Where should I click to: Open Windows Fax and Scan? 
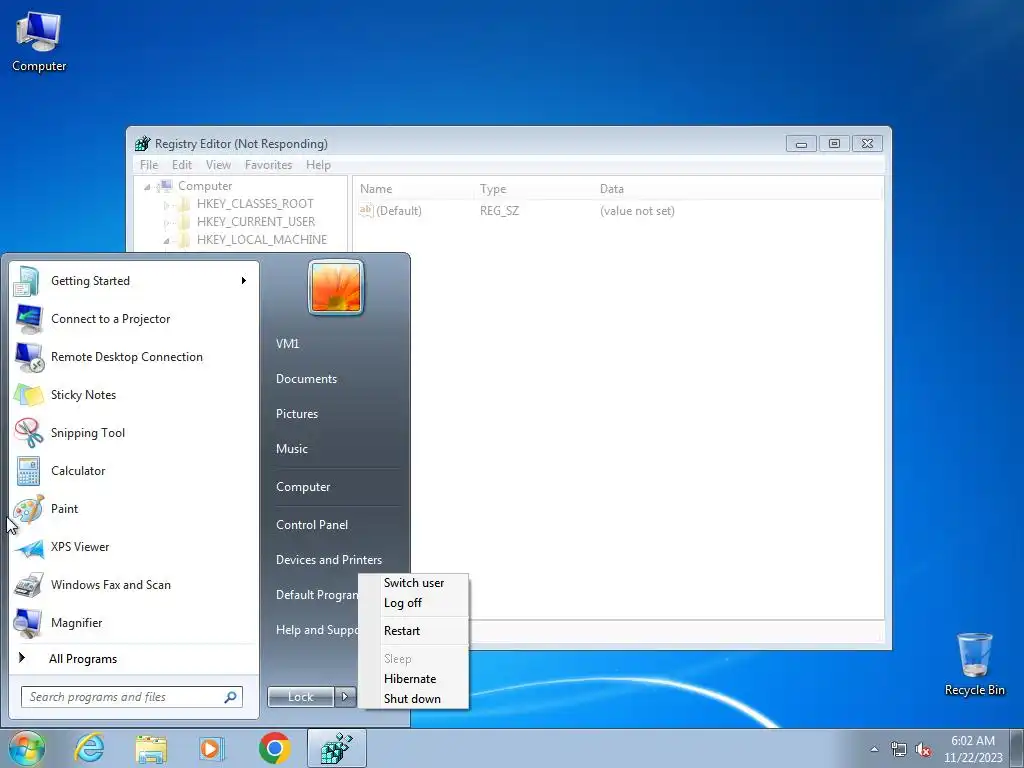click(135, 584)
